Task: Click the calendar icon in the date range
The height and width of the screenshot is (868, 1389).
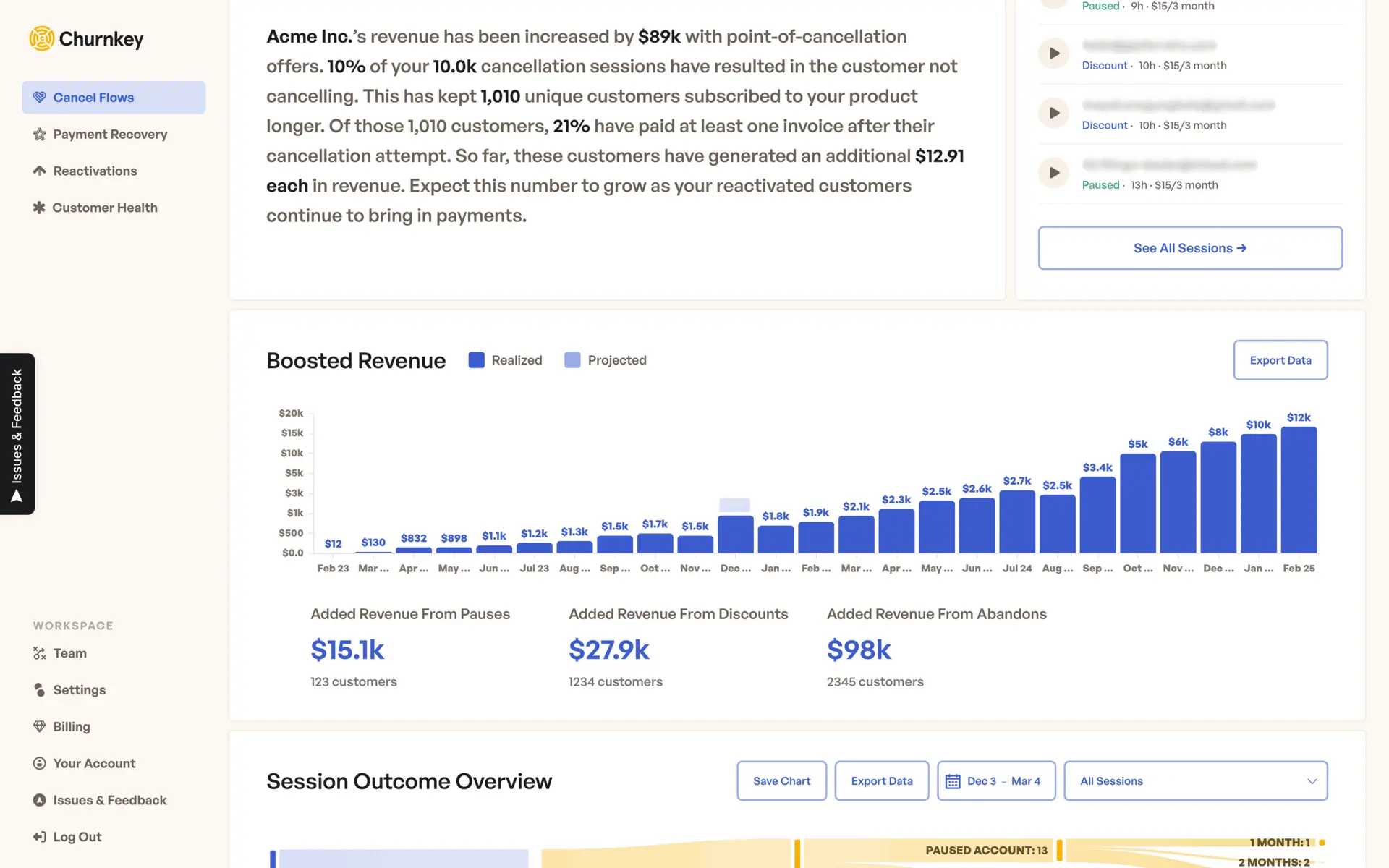Action: 953,781
